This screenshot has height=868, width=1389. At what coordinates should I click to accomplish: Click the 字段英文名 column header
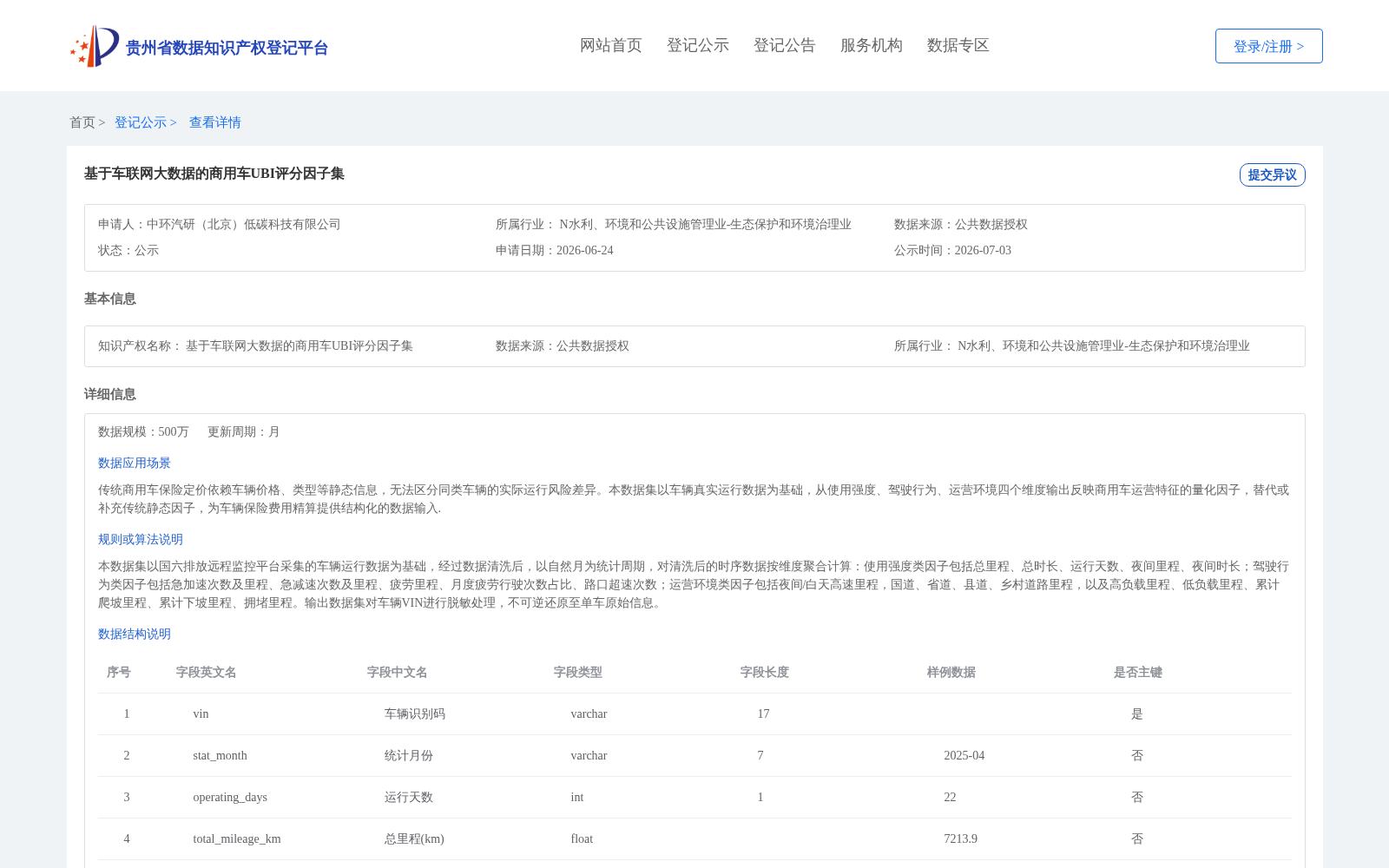point(207,672)
